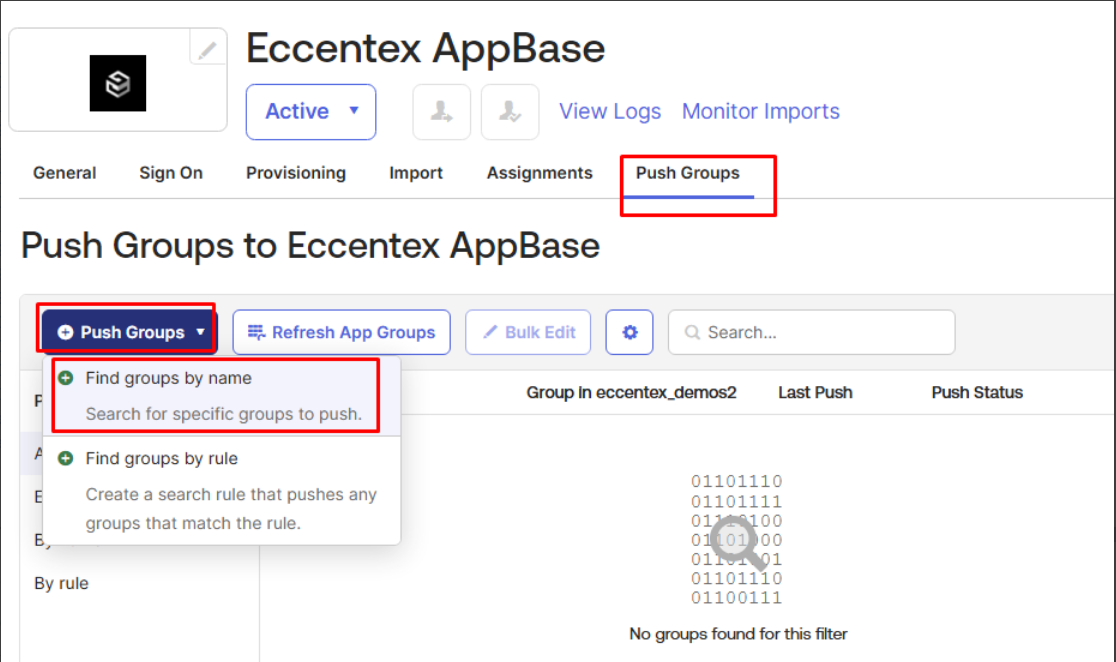Open the Import tab
The width and height of the screenshot is (1116, 662).
pos(416,173)
